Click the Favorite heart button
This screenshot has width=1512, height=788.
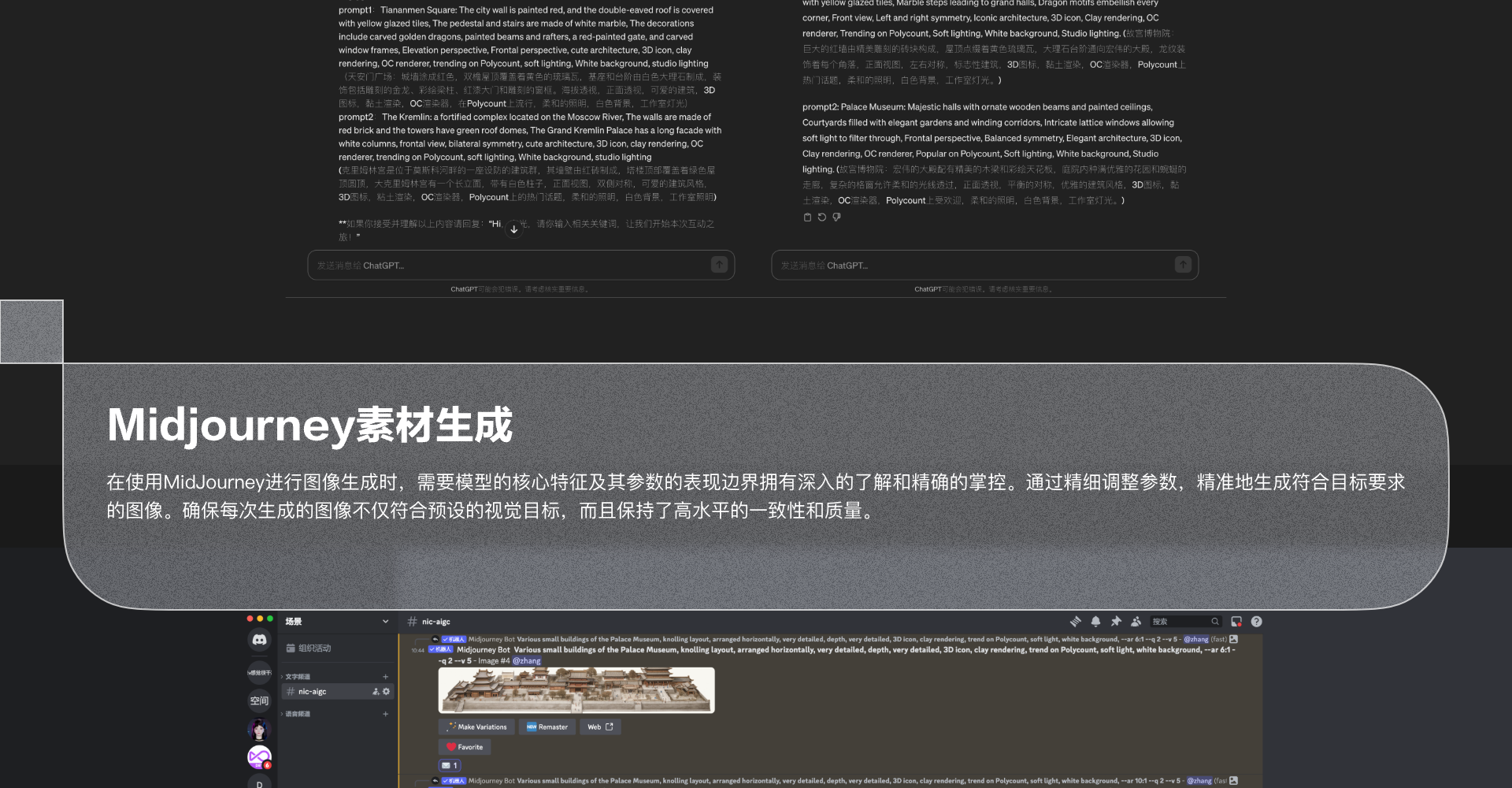(465, 747)
